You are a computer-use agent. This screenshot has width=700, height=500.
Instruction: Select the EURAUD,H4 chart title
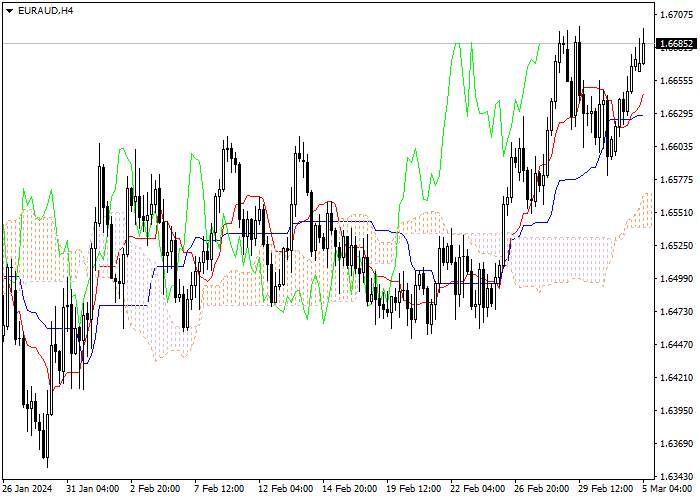pos(45,11)
